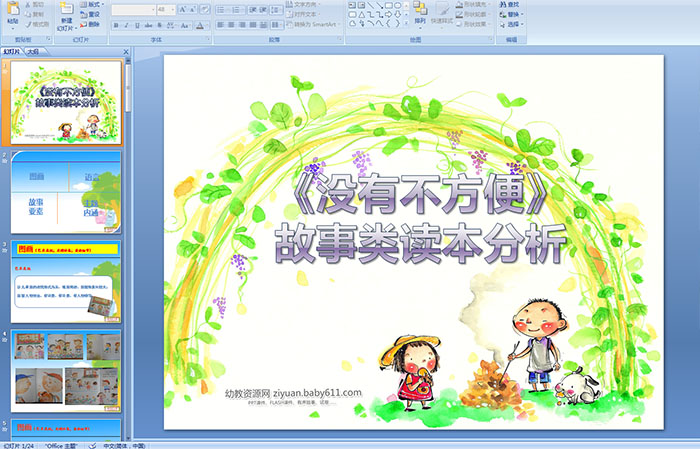Toggle Text Shadow formatting
The height and width of the screenshot is (449, 700).
(160, 25)
